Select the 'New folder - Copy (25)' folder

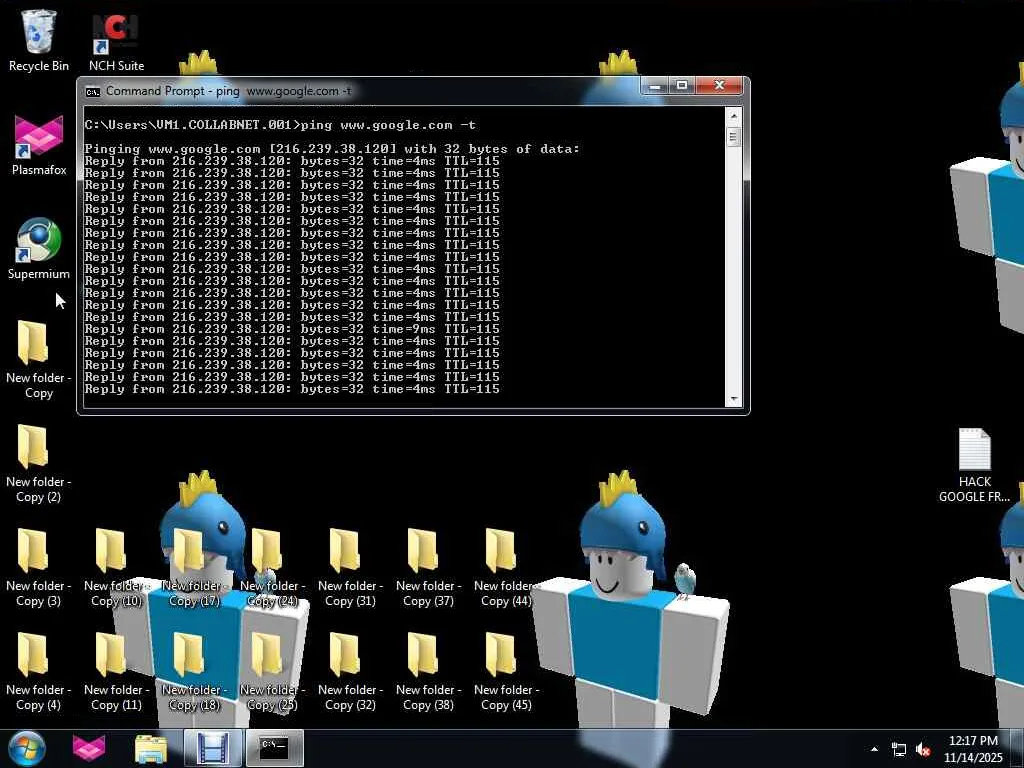(272, 672)
